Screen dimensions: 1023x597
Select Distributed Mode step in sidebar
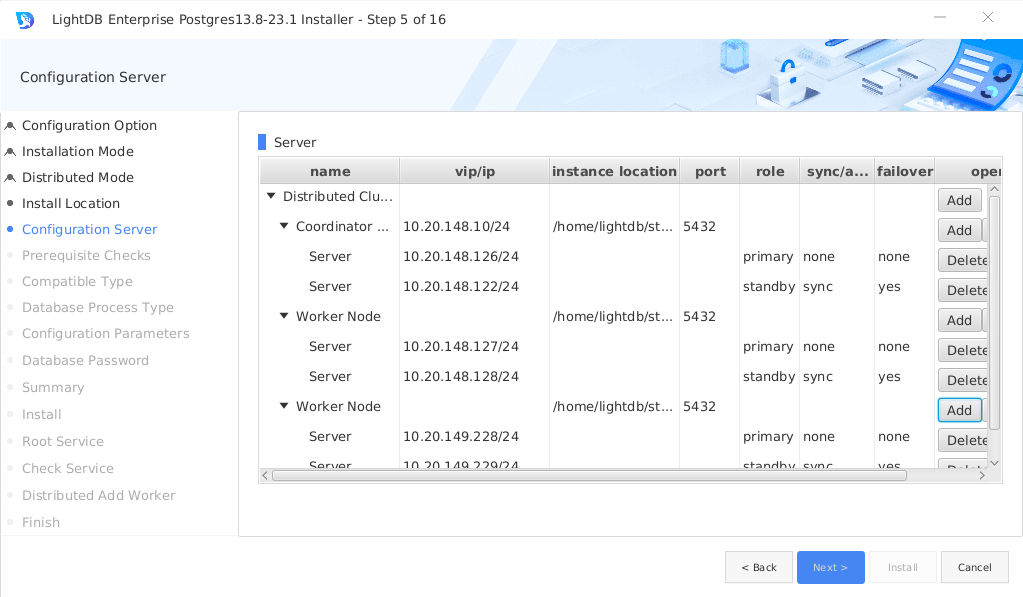click(x=78, y=177)
